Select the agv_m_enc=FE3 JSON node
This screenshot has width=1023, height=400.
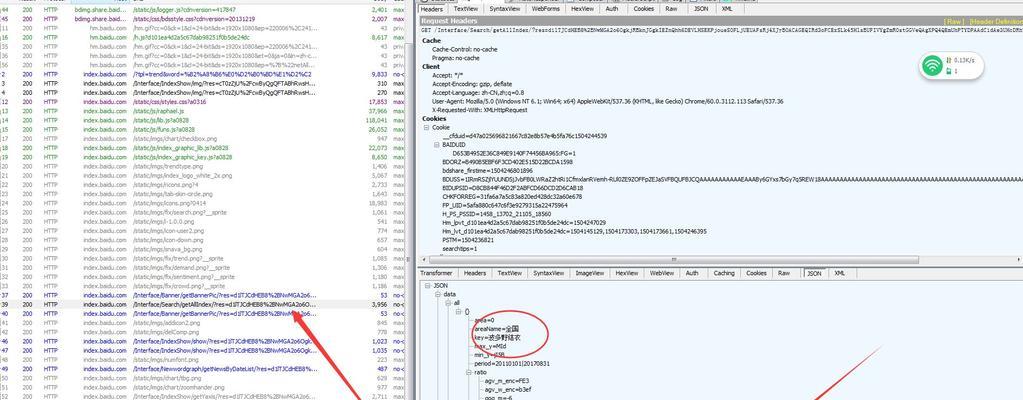click(507, 380)
